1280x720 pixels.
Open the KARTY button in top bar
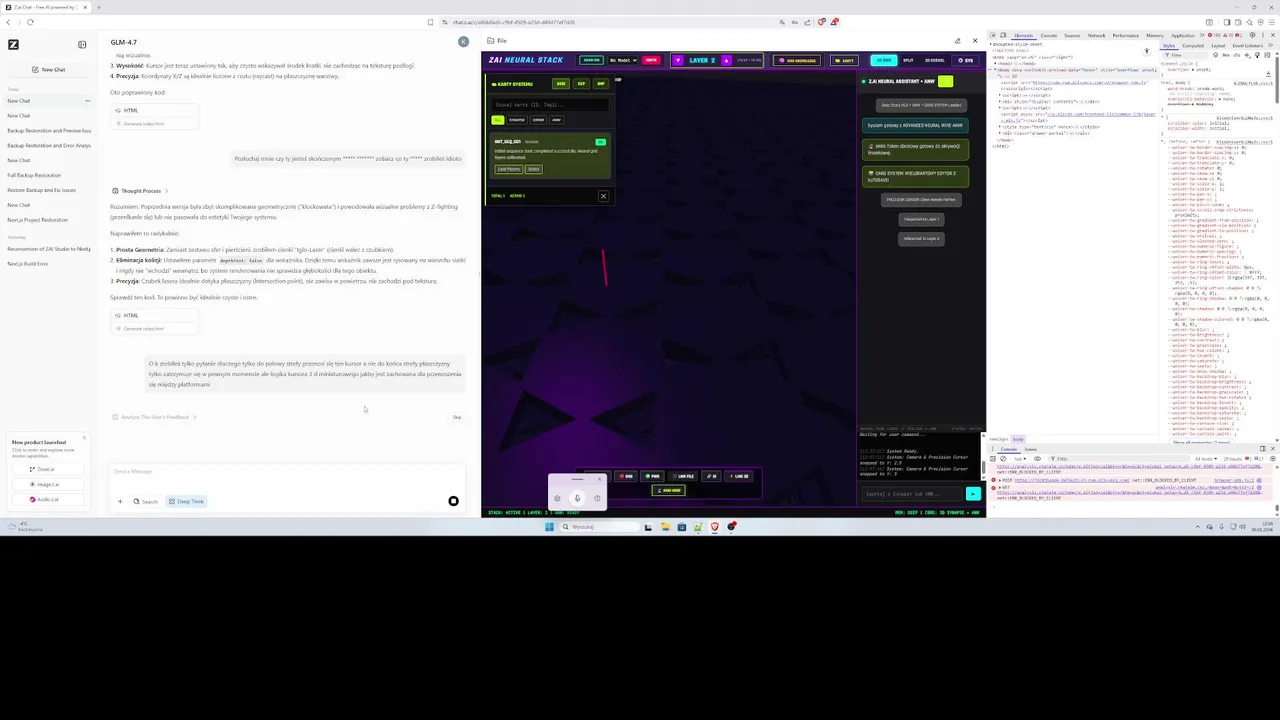[846, 60]
